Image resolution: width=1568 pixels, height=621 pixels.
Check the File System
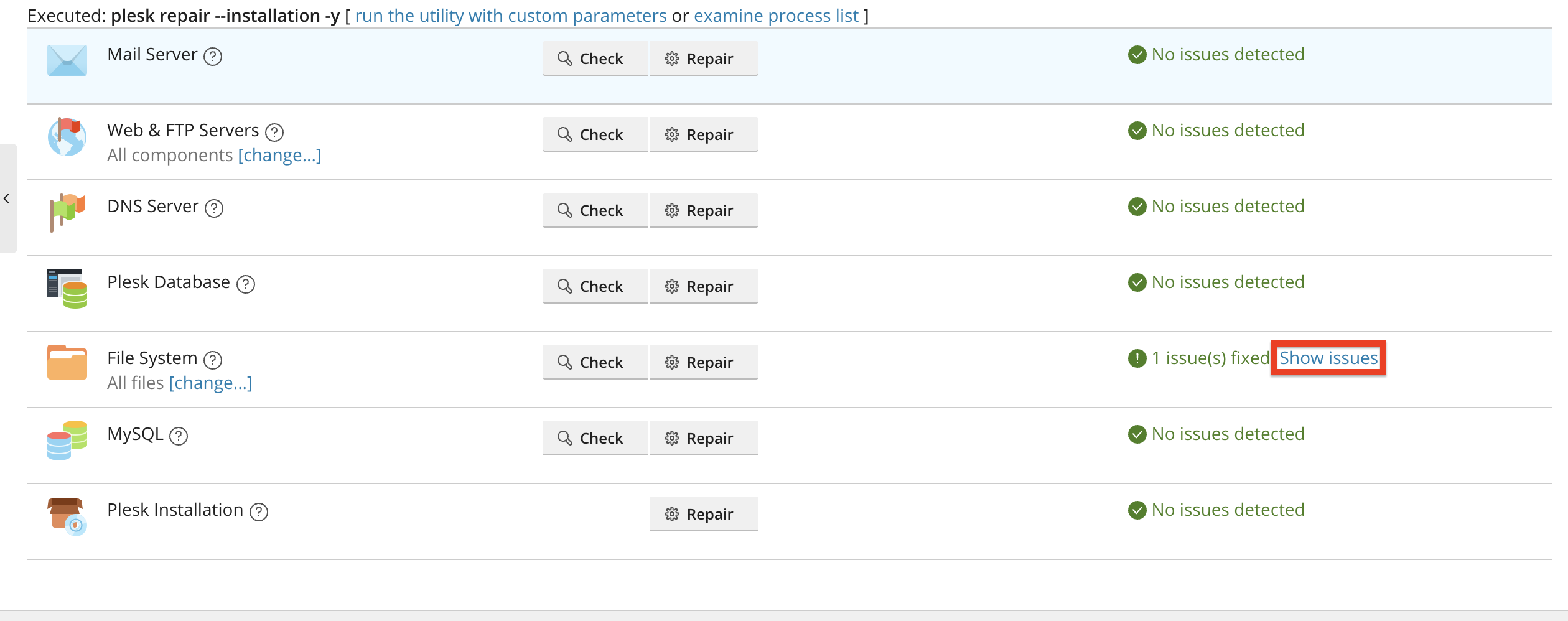point(595,362)
